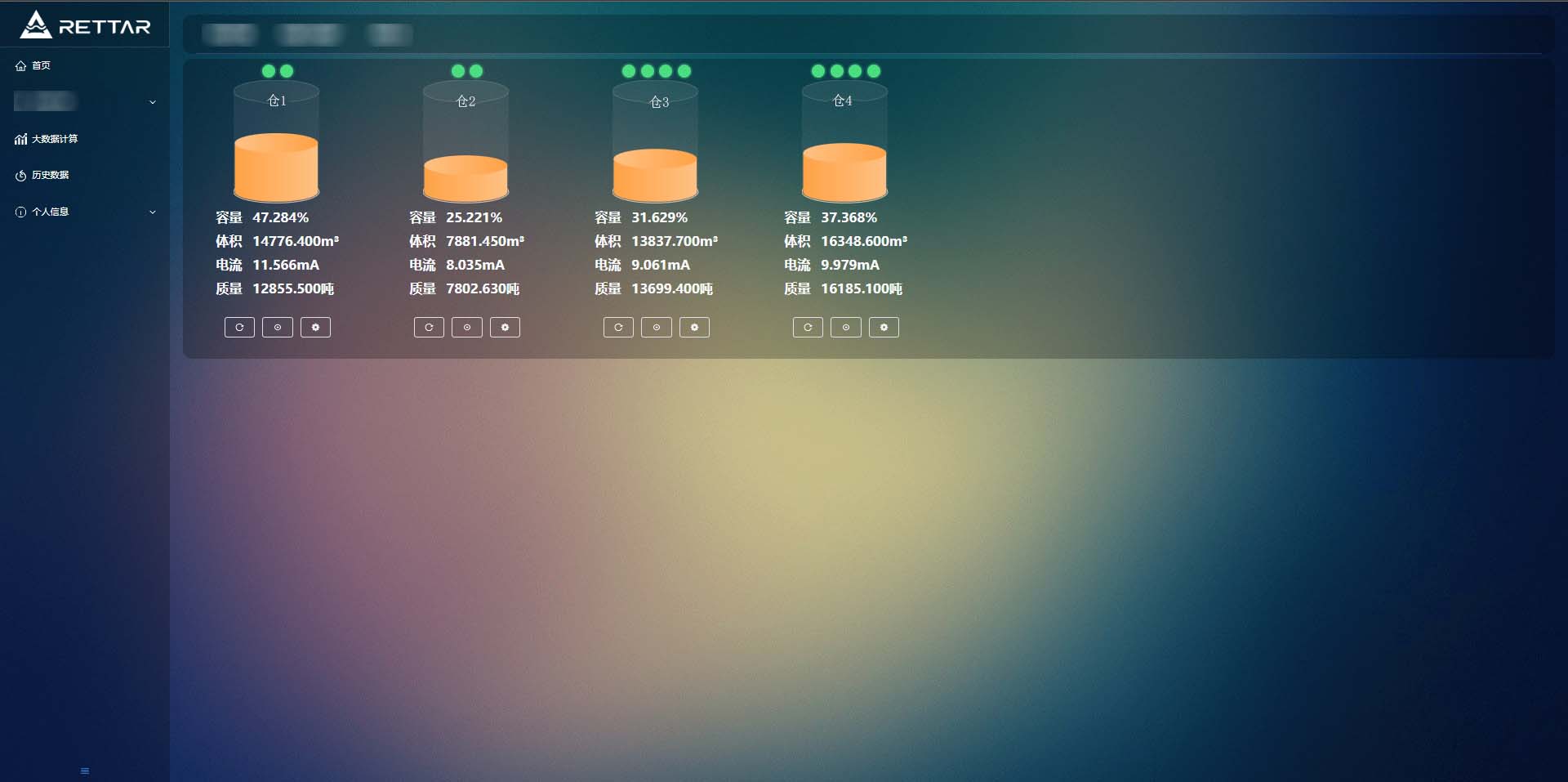Click the RETTAR logo

pos(85,25)
